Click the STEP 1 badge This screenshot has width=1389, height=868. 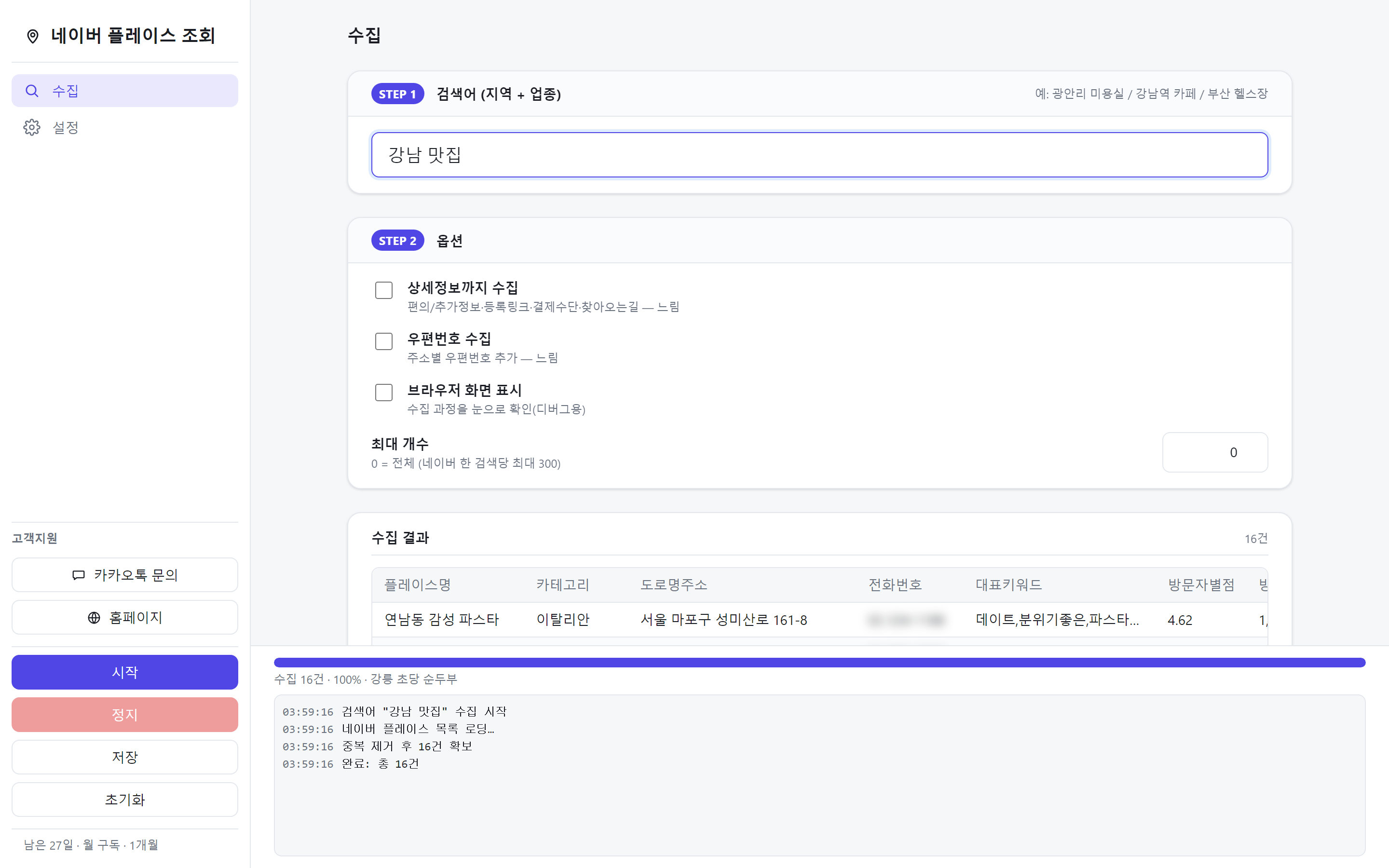coord(397,94)
